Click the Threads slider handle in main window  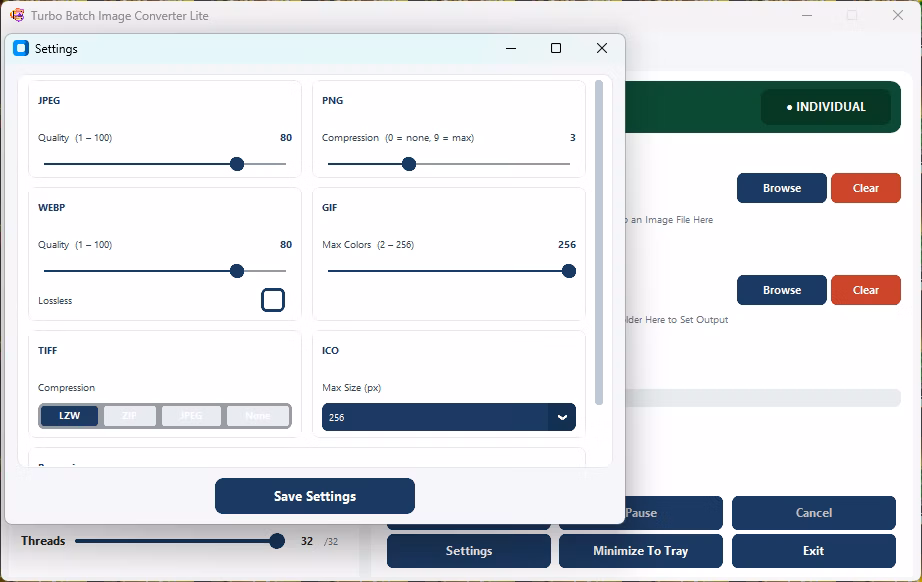click(277, 541)
